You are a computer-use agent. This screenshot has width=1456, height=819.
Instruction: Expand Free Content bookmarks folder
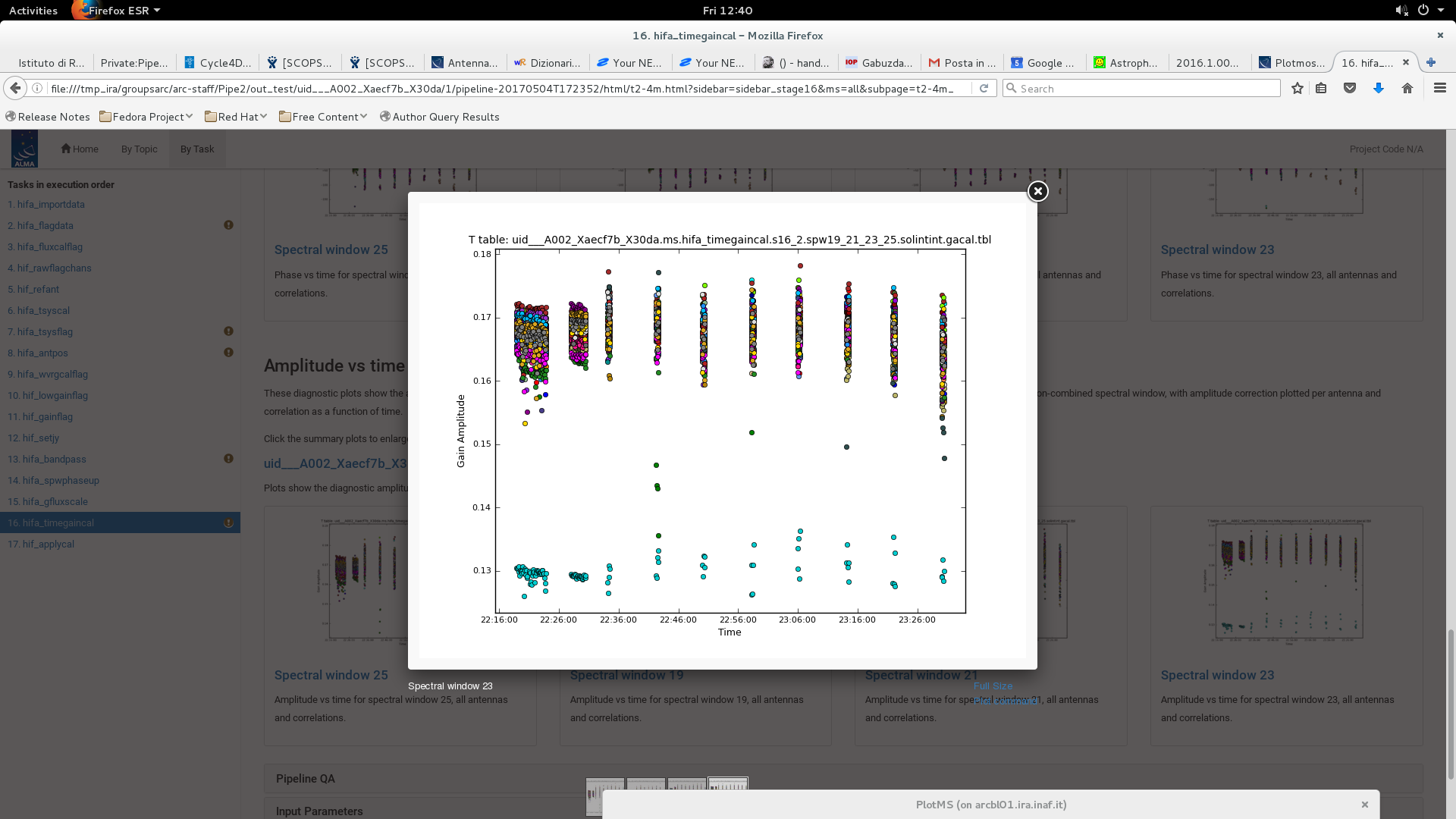323,116
